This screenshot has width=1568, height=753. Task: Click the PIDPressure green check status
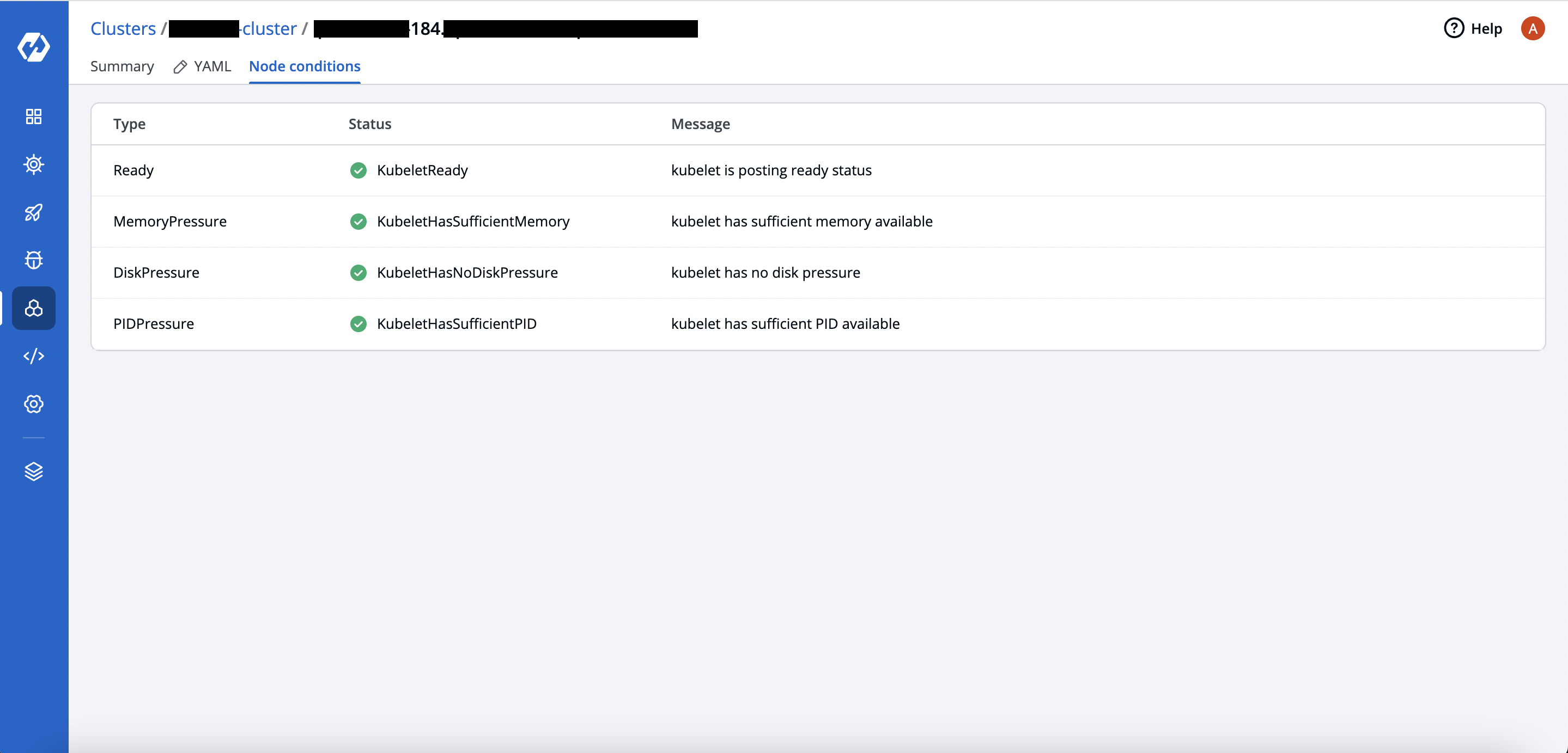(358, 323)
